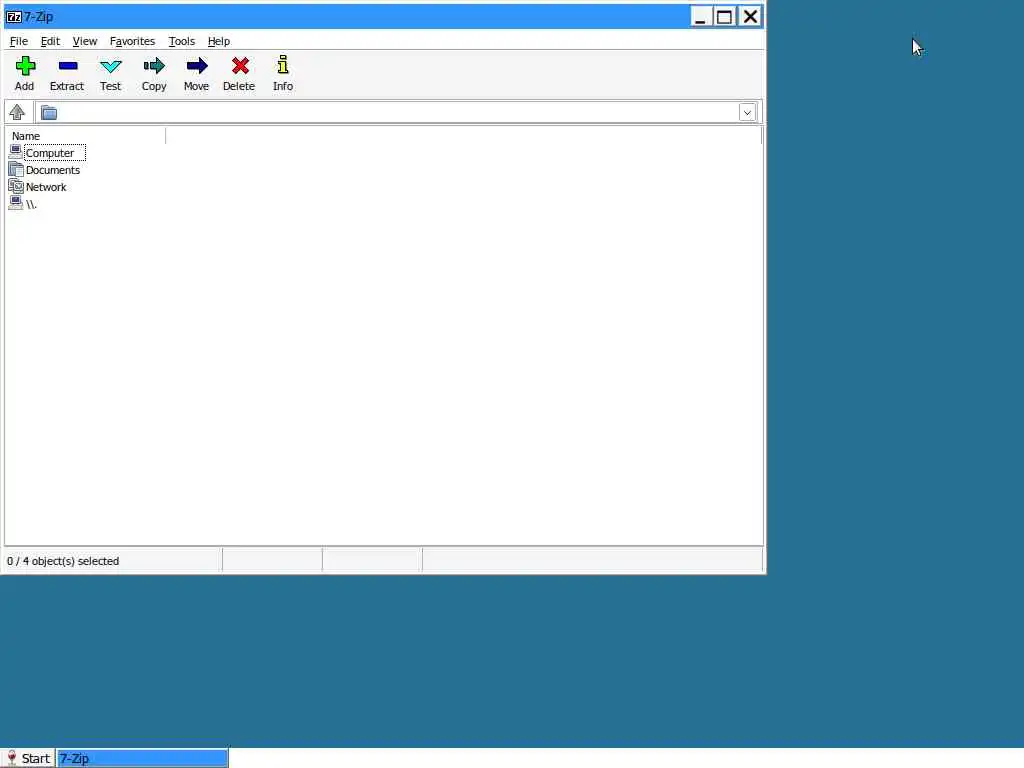Click the blue Extract toolbar icon
Viewport: 1024px width, 768px height.
67,66
